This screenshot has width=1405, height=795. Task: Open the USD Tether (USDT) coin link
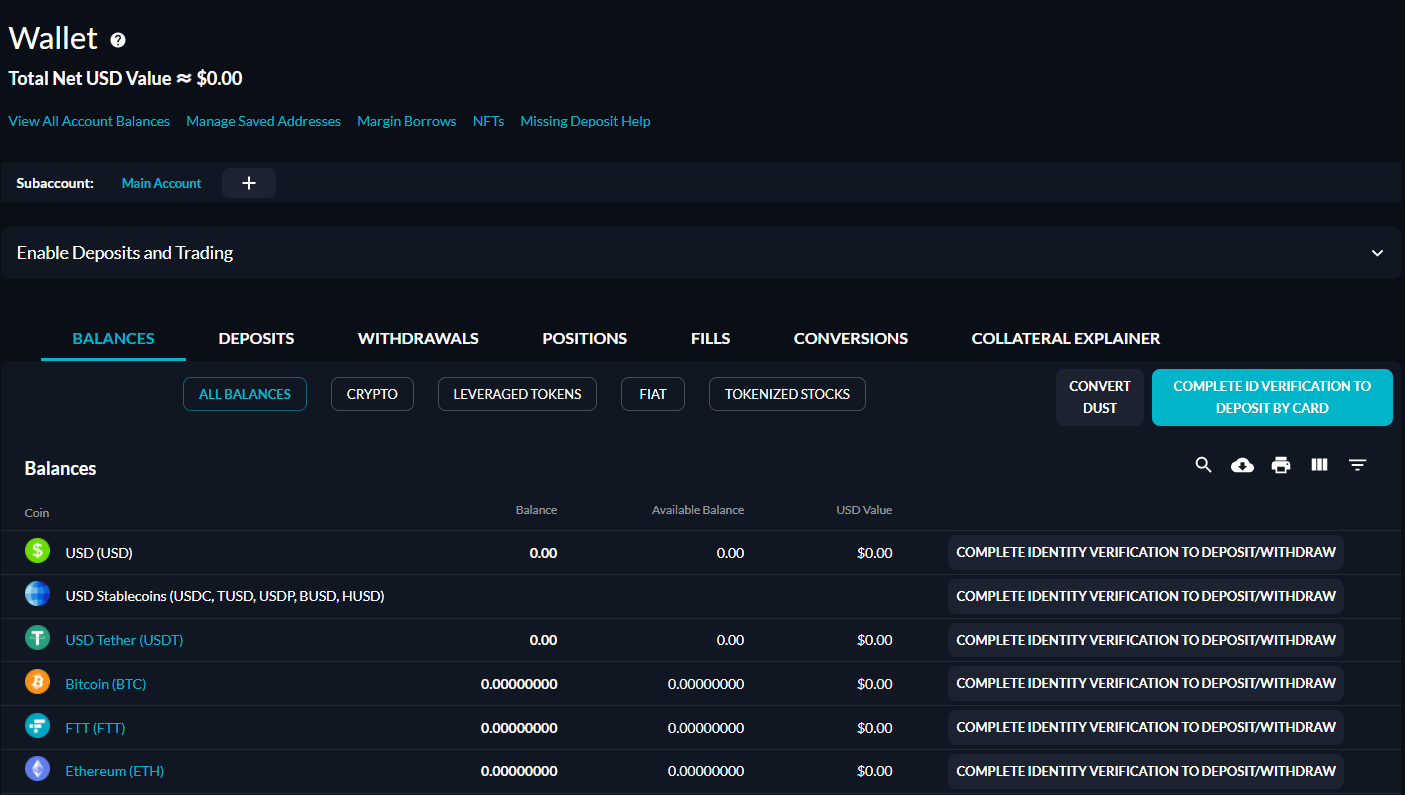pyautogui.click(x=124, y=640)
